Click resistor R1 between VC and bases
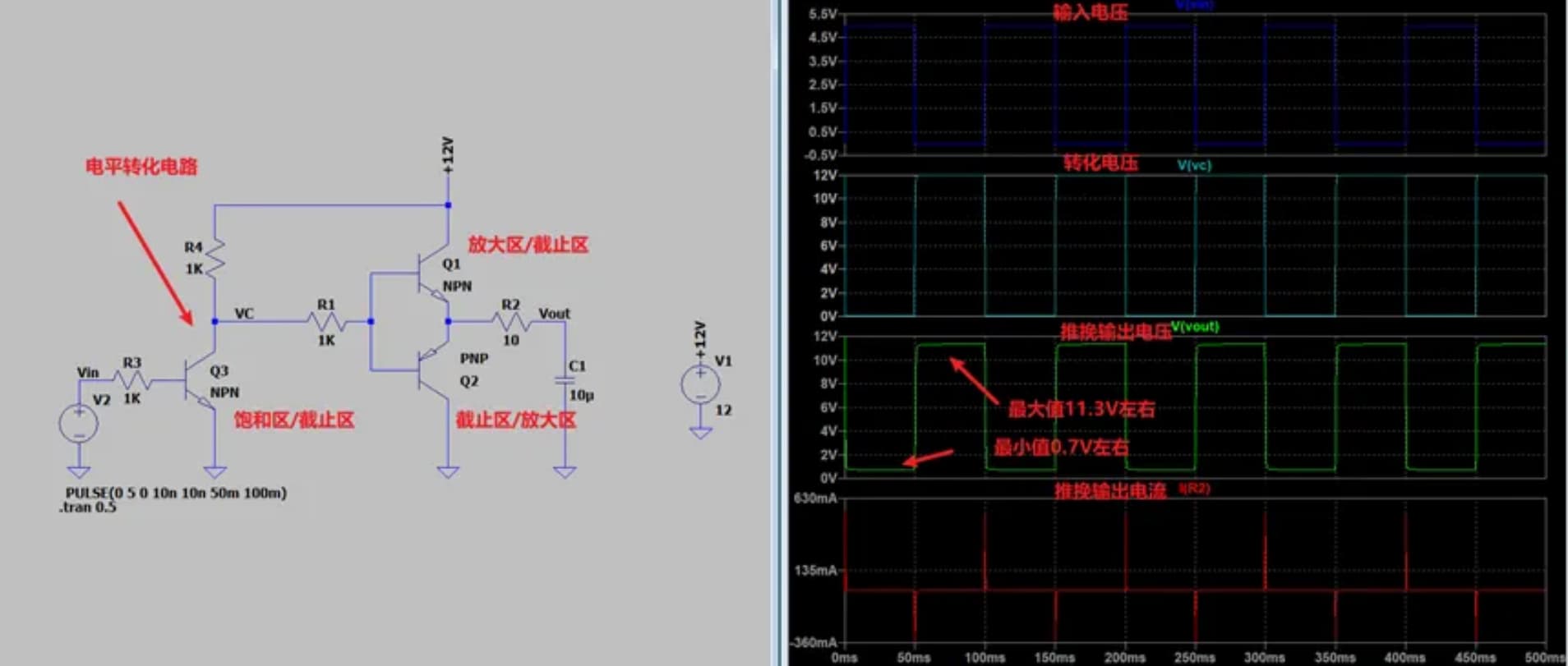Screen dimensions: 1568x666 [326, 322]
